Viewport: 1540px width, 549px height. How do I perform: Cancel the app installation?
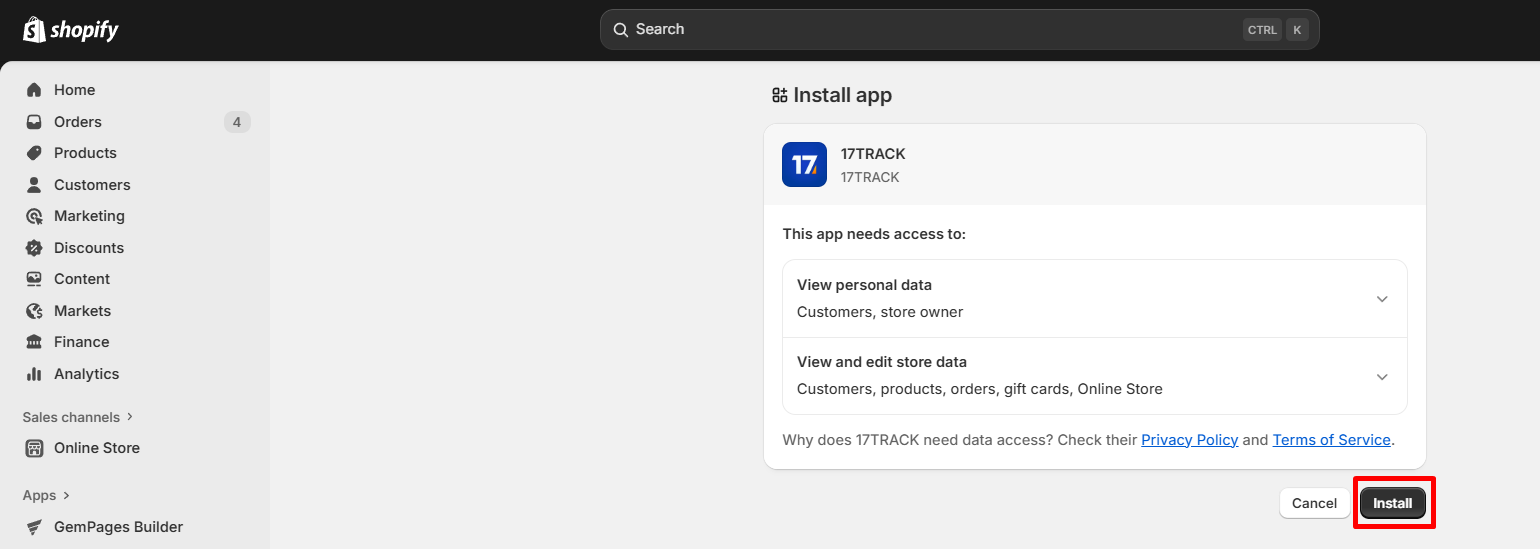click(x=1314, y=503)
